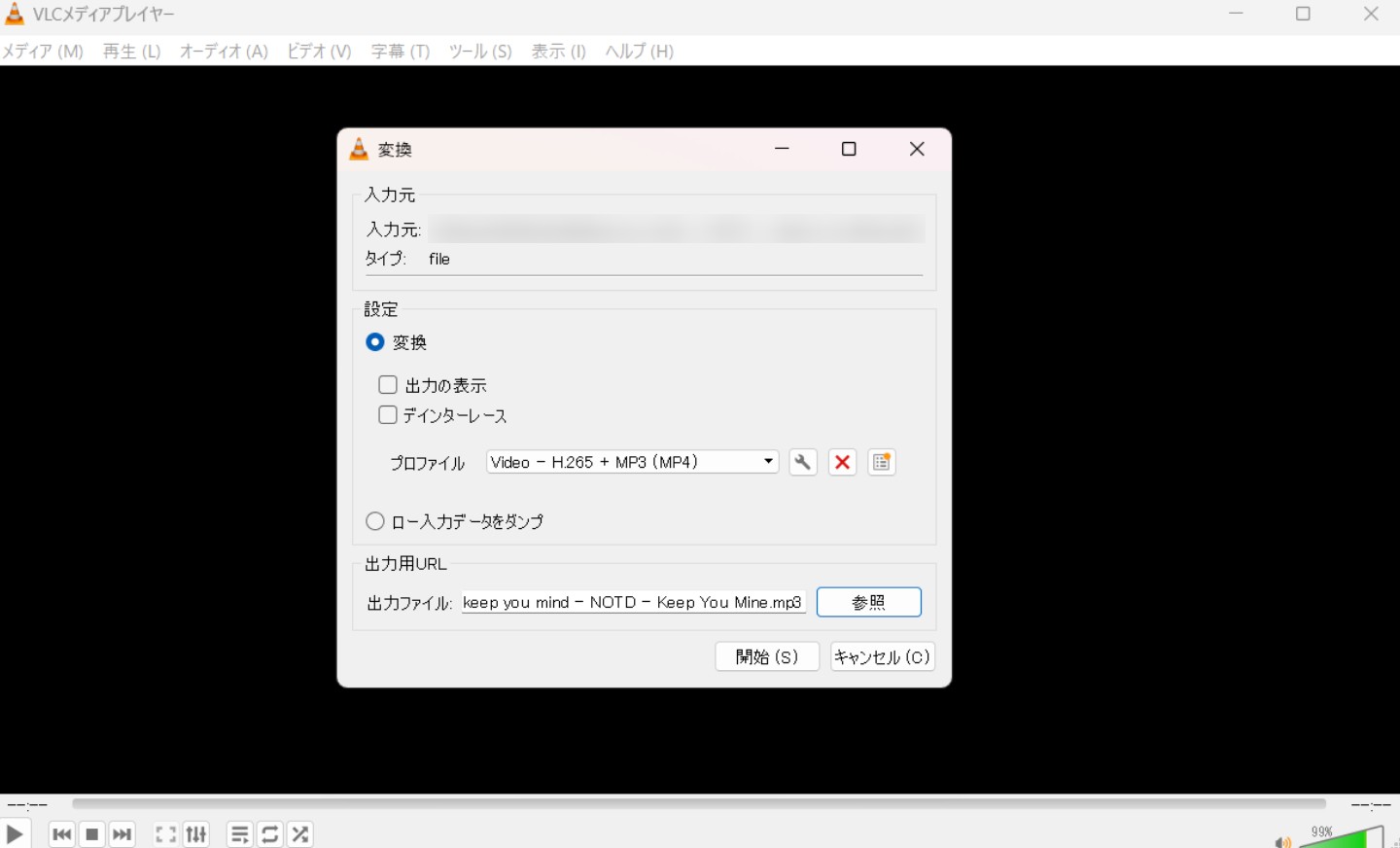
Task: Open the プロファイル dropdown list
Action: 633,462
